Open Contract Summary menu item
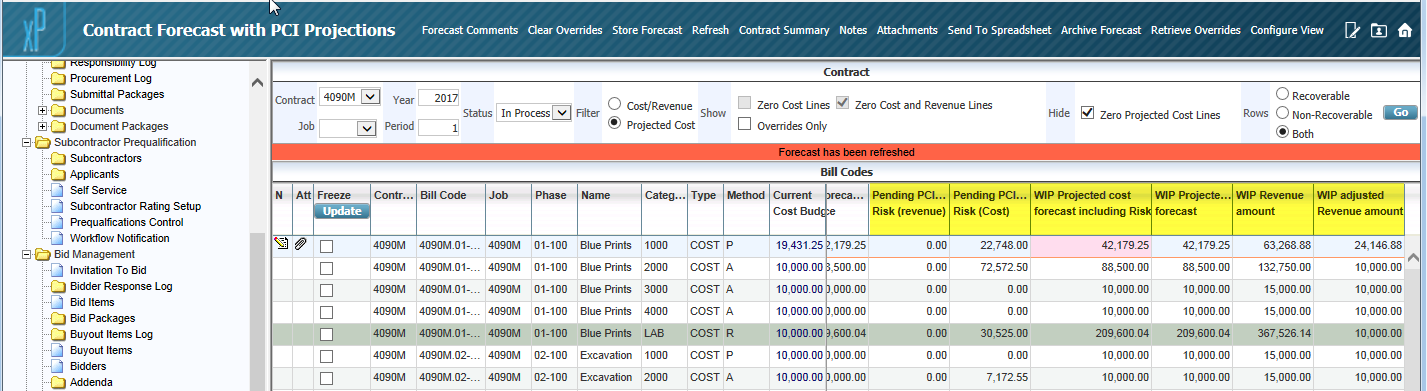The width and height of the screenshot is (1427, 391). (784, 30)
